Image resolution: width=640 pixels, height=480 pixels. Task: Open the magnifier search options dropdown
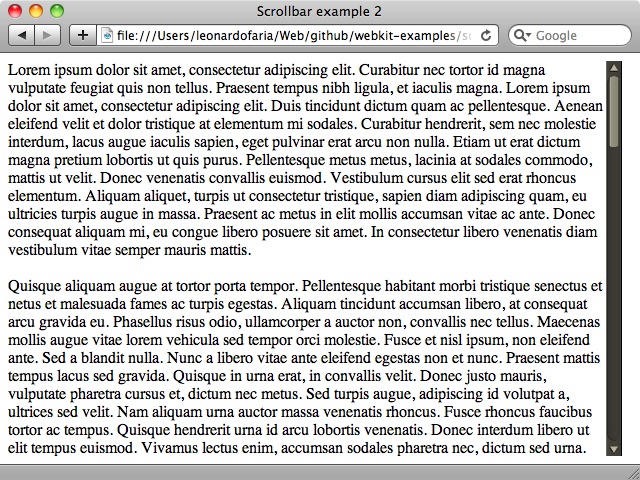click(x=522, y=36)
